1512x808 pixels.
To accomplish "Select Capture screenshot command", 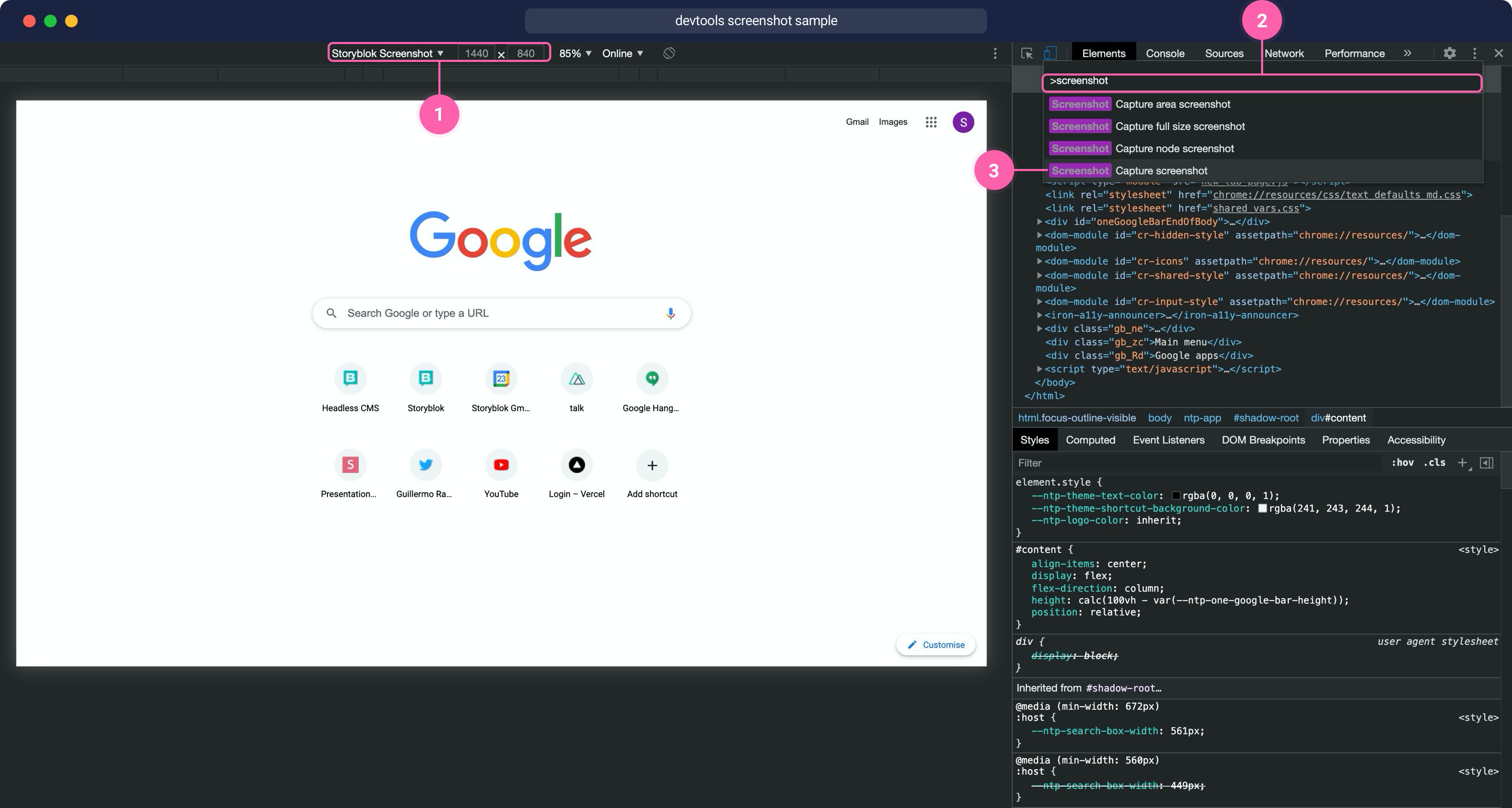I will (x=1263, y=171).
